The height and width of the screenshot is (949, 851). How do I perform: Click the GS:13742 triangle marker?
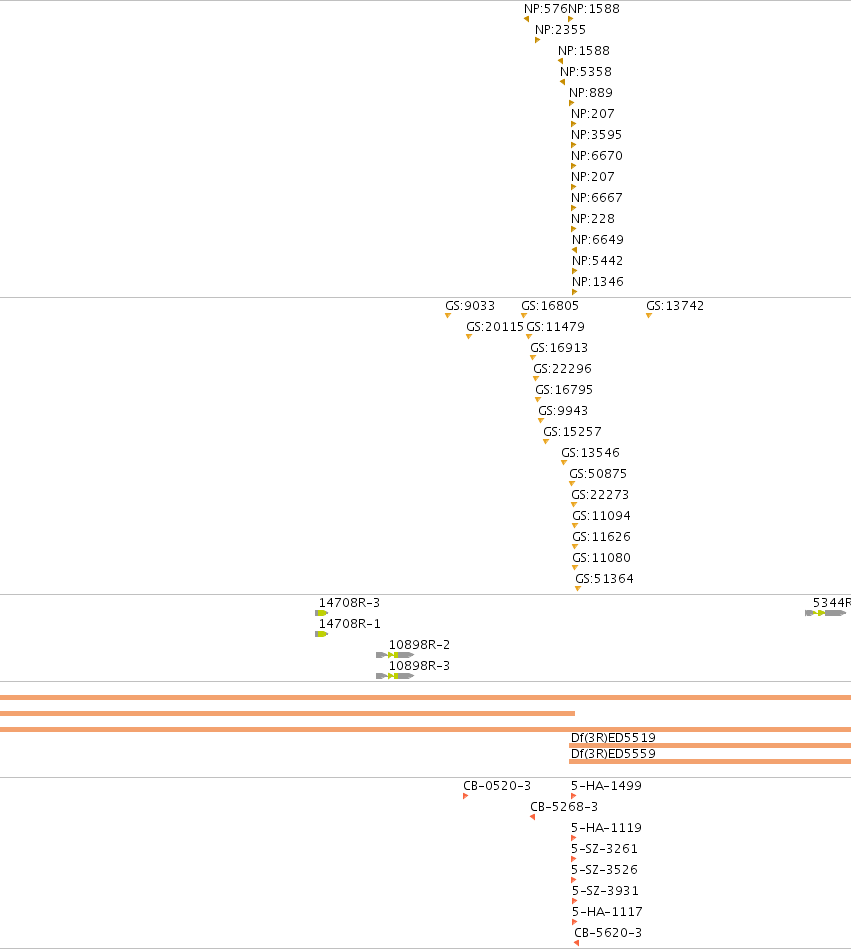point(649,315)
